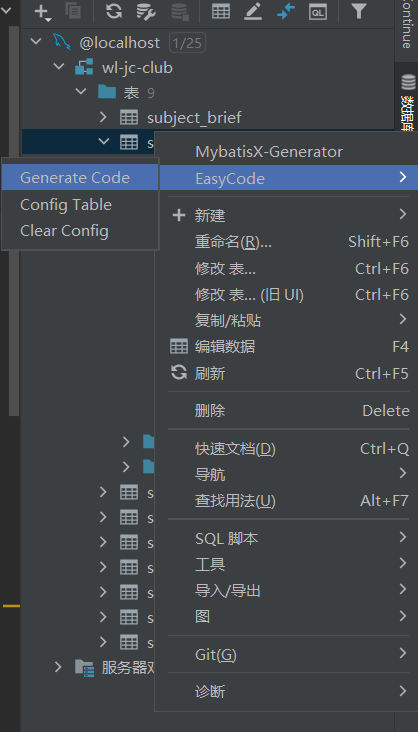
Task: Choose Clear Config in EasyCode submenu
Action: coord(80,231)
